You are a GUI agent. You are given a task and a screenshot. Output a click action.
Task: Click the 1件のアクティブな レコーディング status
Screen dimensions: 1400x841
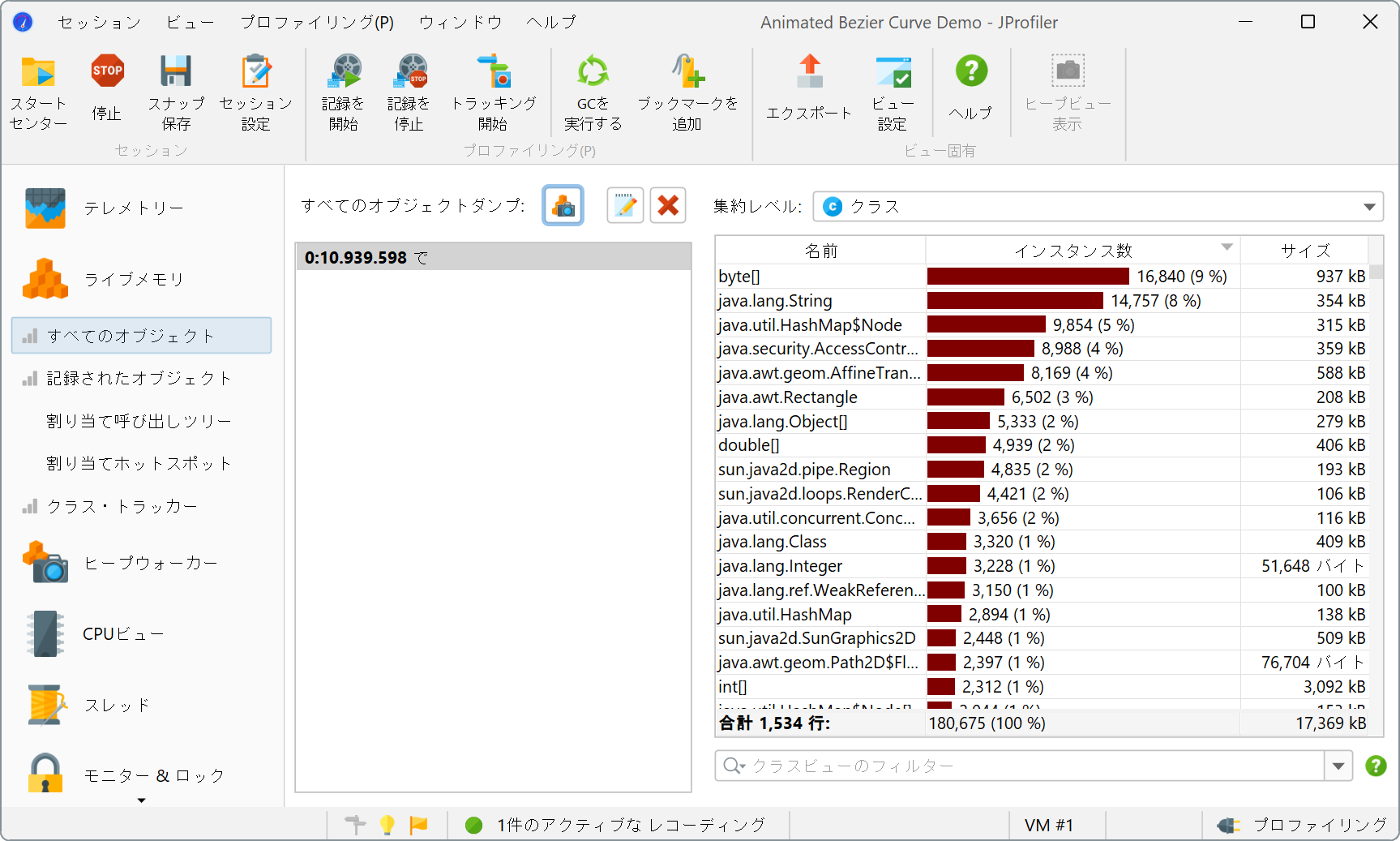tap(616, 825)
